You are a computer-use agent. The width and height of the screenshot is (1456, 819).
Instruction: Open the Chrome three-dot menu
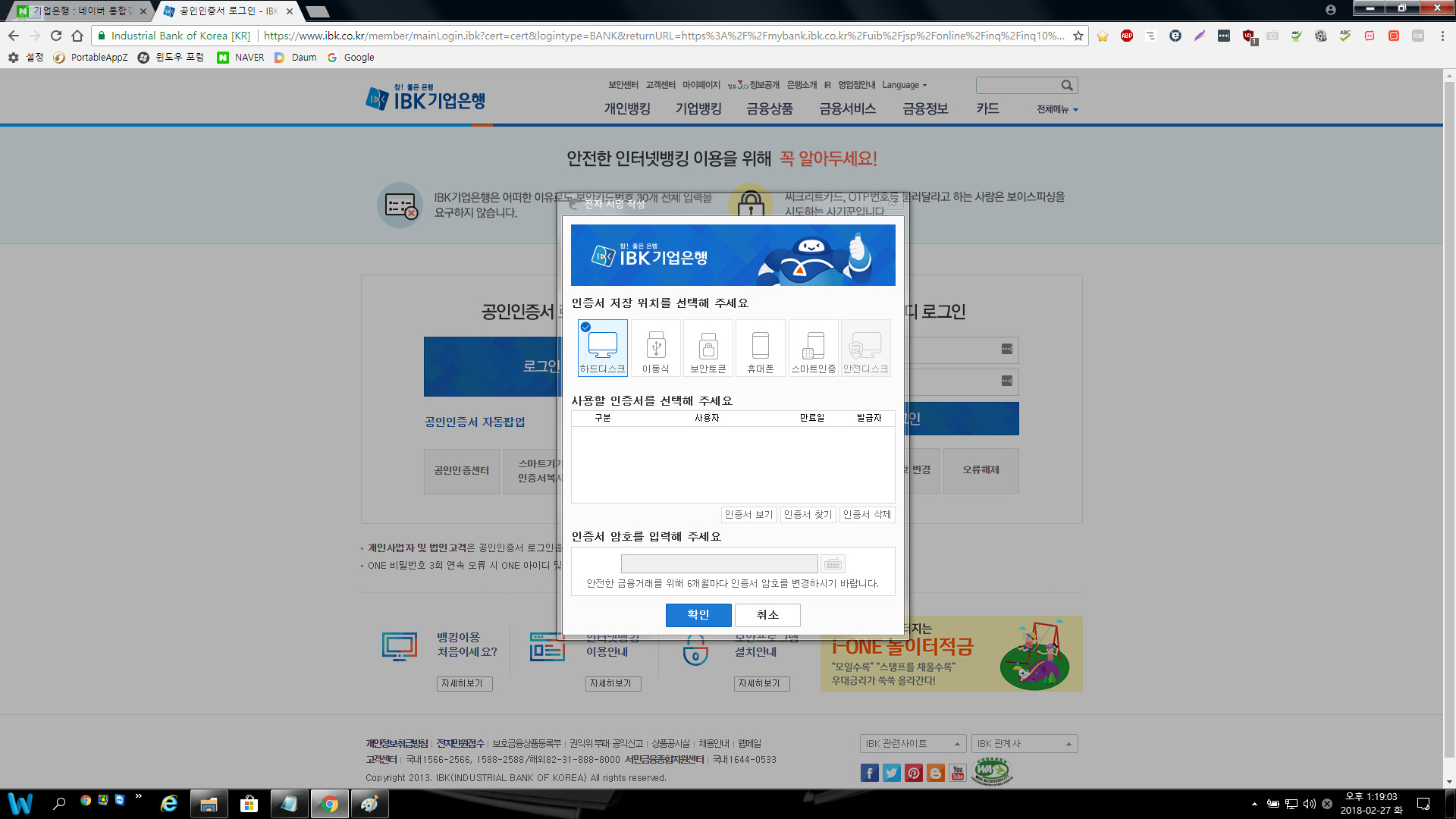[1442, 36]
